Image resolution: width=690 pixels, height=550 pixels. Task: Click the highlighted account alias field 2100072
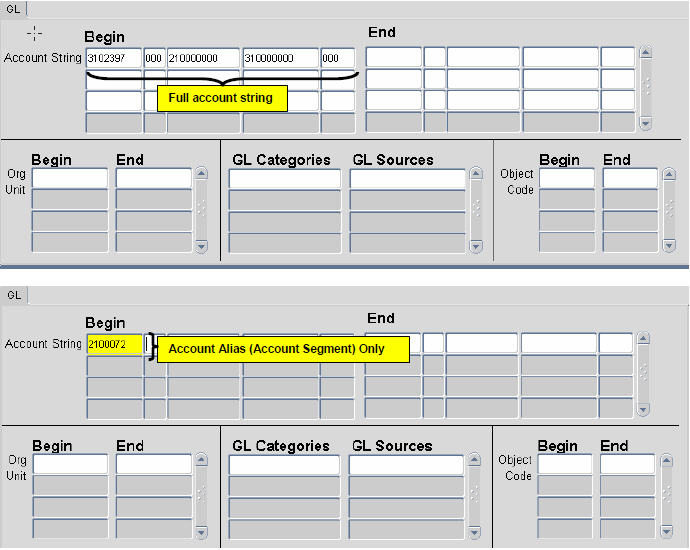pyautogui.click(x=114, y=345)
